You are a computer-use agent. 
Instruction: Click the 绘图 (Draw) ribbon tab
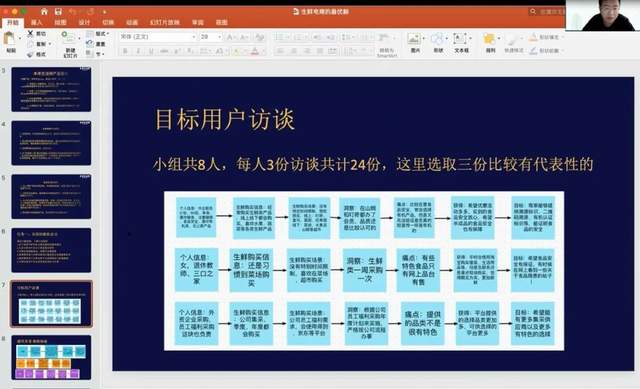tap(60, 22)
